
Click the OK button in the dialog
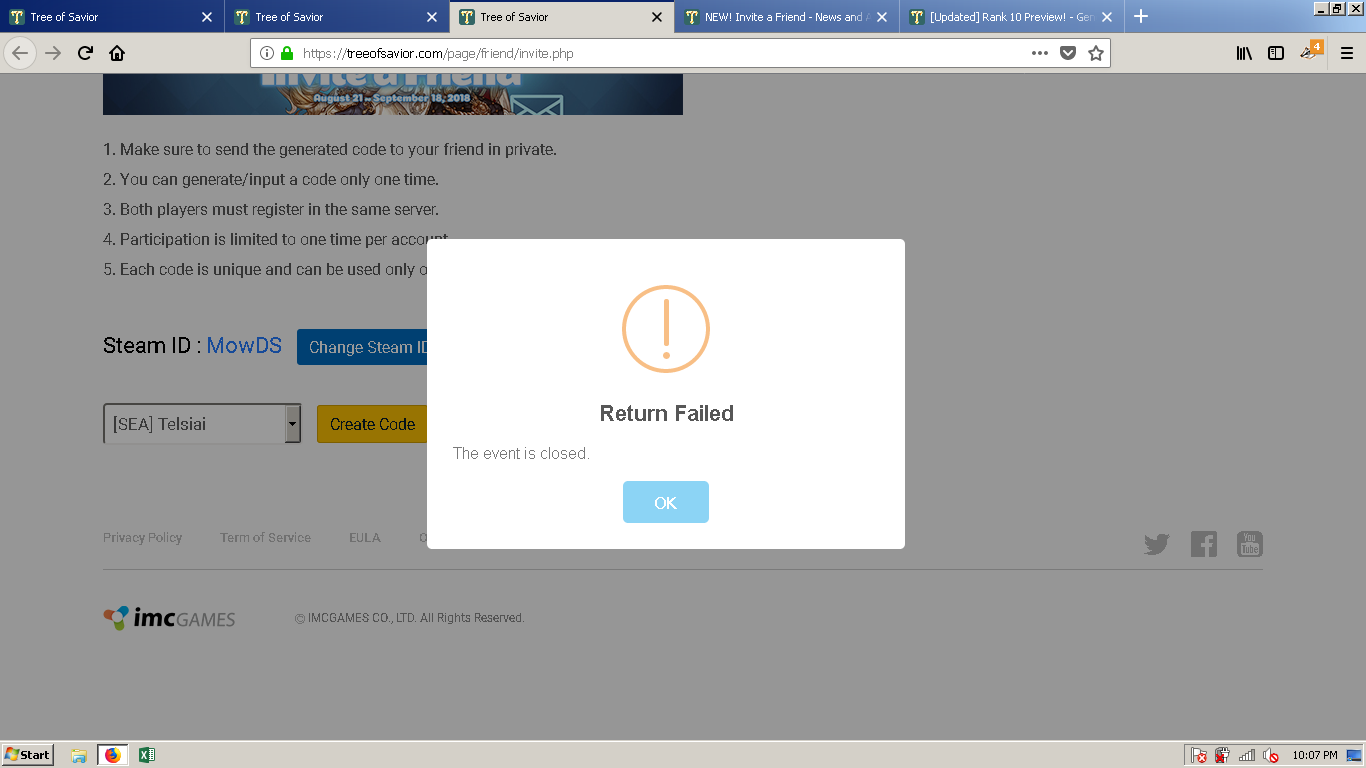point(665,502)
